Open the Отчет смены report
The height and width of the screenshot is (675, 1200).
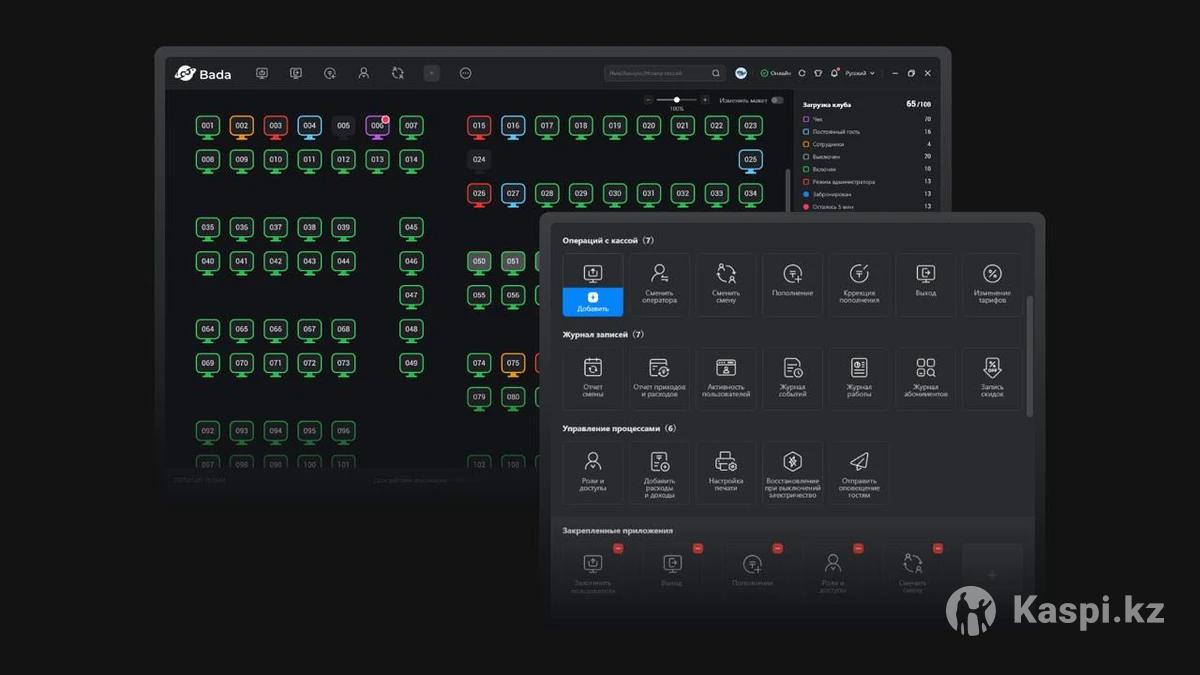592,378
